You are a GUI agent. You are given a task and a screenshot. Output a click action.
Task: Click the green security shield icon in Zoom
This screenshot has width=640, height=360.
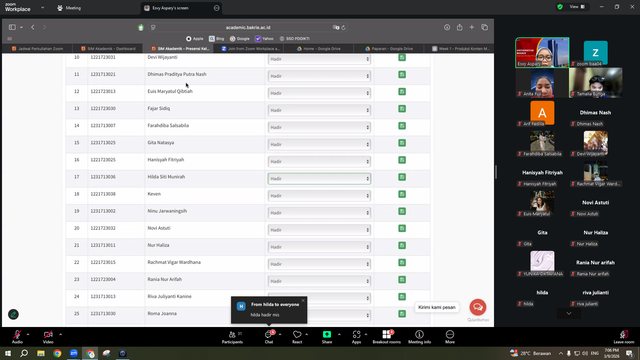point(560,7)
